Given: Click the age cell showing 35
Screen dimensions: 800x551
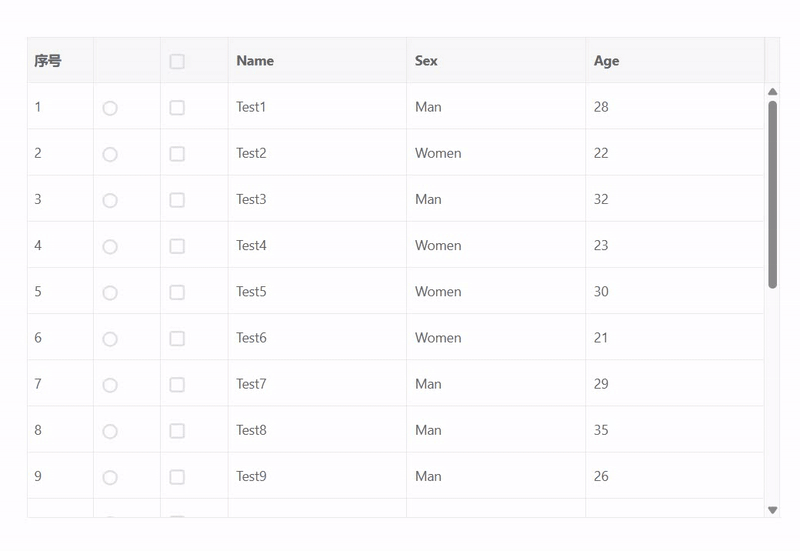Looking at the screenshot, I should (x=601, y=430).
